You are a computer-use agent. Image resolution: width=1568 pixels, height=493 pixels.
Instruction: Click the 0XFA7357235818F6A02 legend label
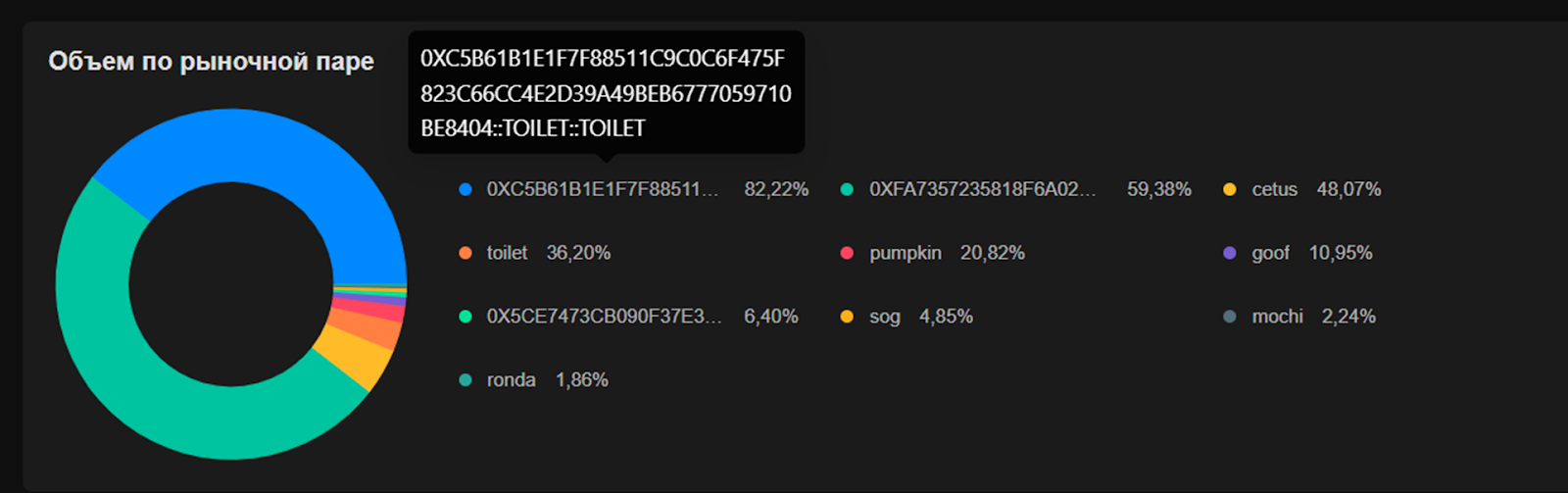[982, 189]
